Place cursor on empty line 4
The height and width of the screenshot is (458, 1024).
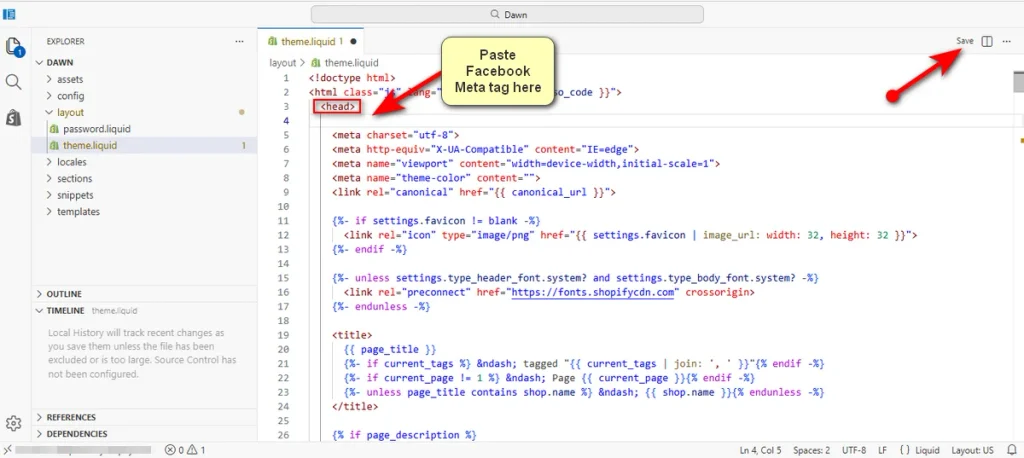tap(660, 121)
